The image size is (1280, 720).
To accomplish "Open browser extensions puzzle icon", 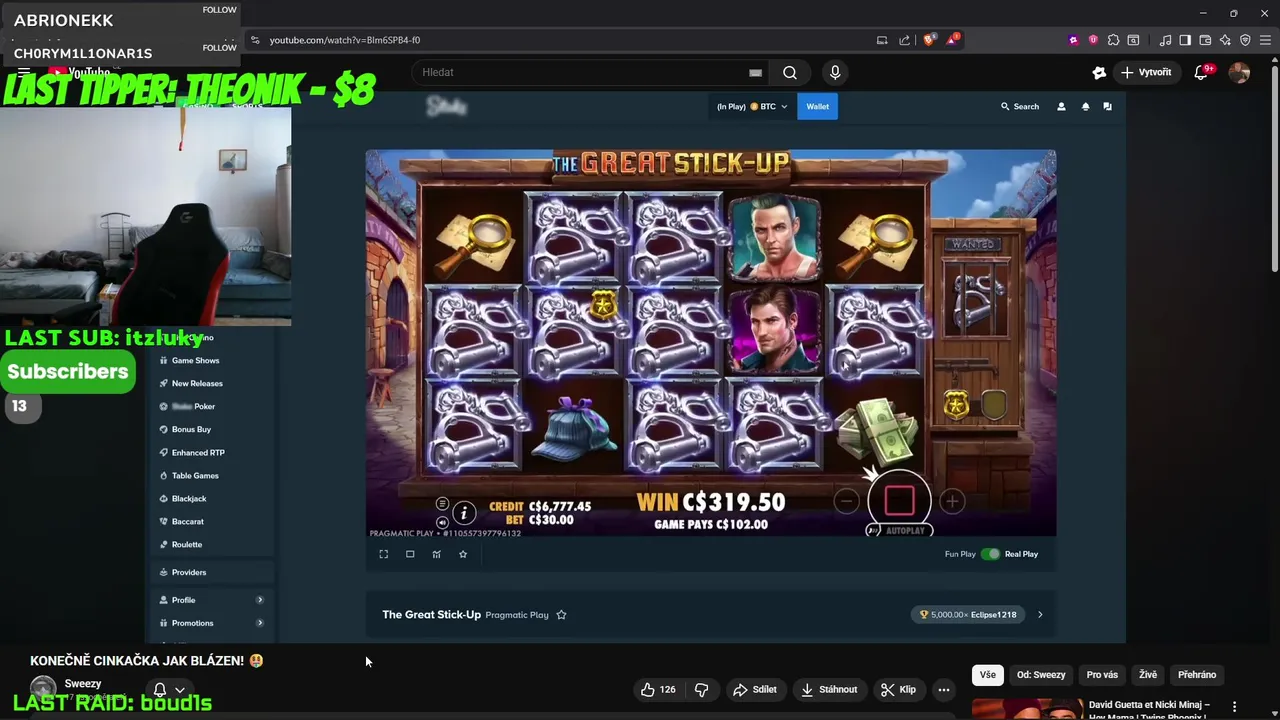I will [x=1113, y=40].
